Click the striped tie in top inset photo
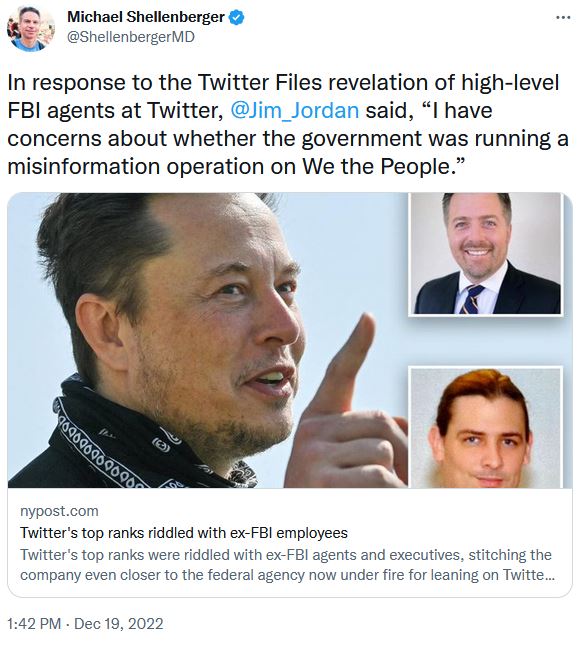This screenshot has width=580, height=645. pos(472,299)
